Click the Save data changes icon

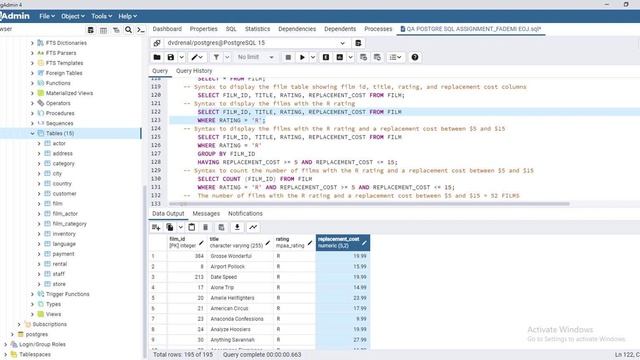click(221, 227)
